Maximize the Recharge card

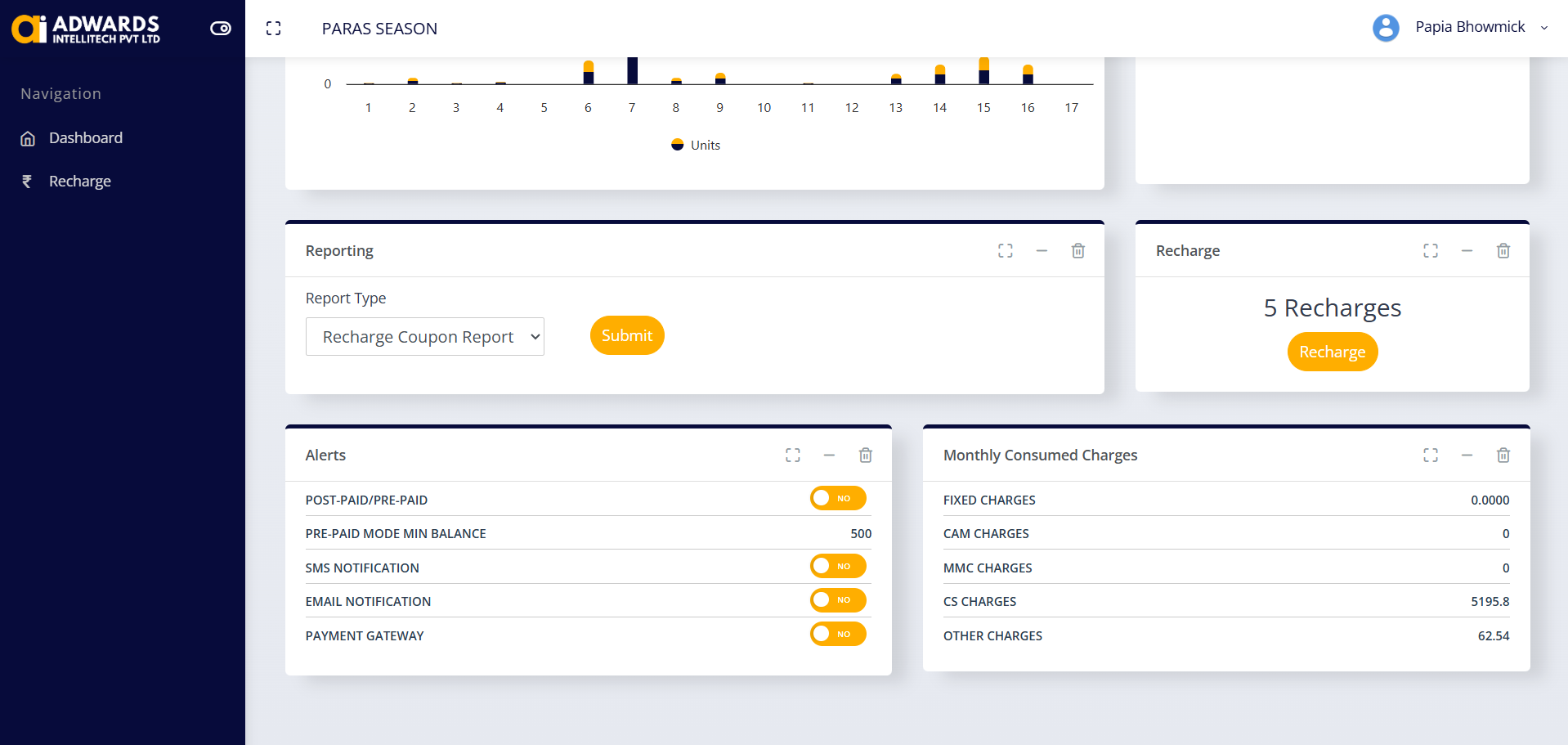click(x=1431, y=251)
